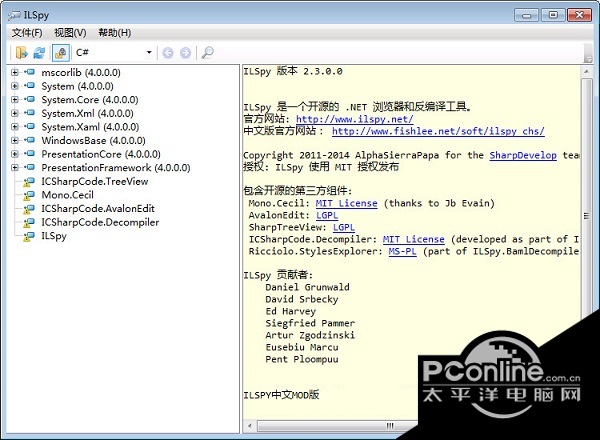
Task: Click the mscorlib assembly icon
Action: (29, 72)
